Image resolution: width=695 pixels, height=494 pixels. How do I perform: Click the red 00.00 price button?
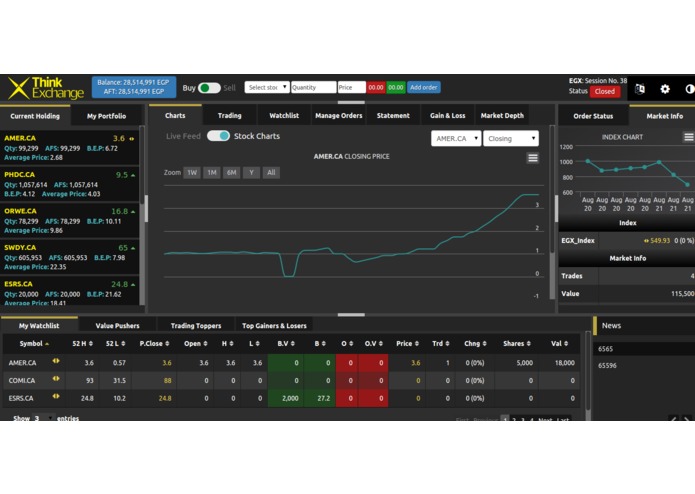click(x=376, y=87)
